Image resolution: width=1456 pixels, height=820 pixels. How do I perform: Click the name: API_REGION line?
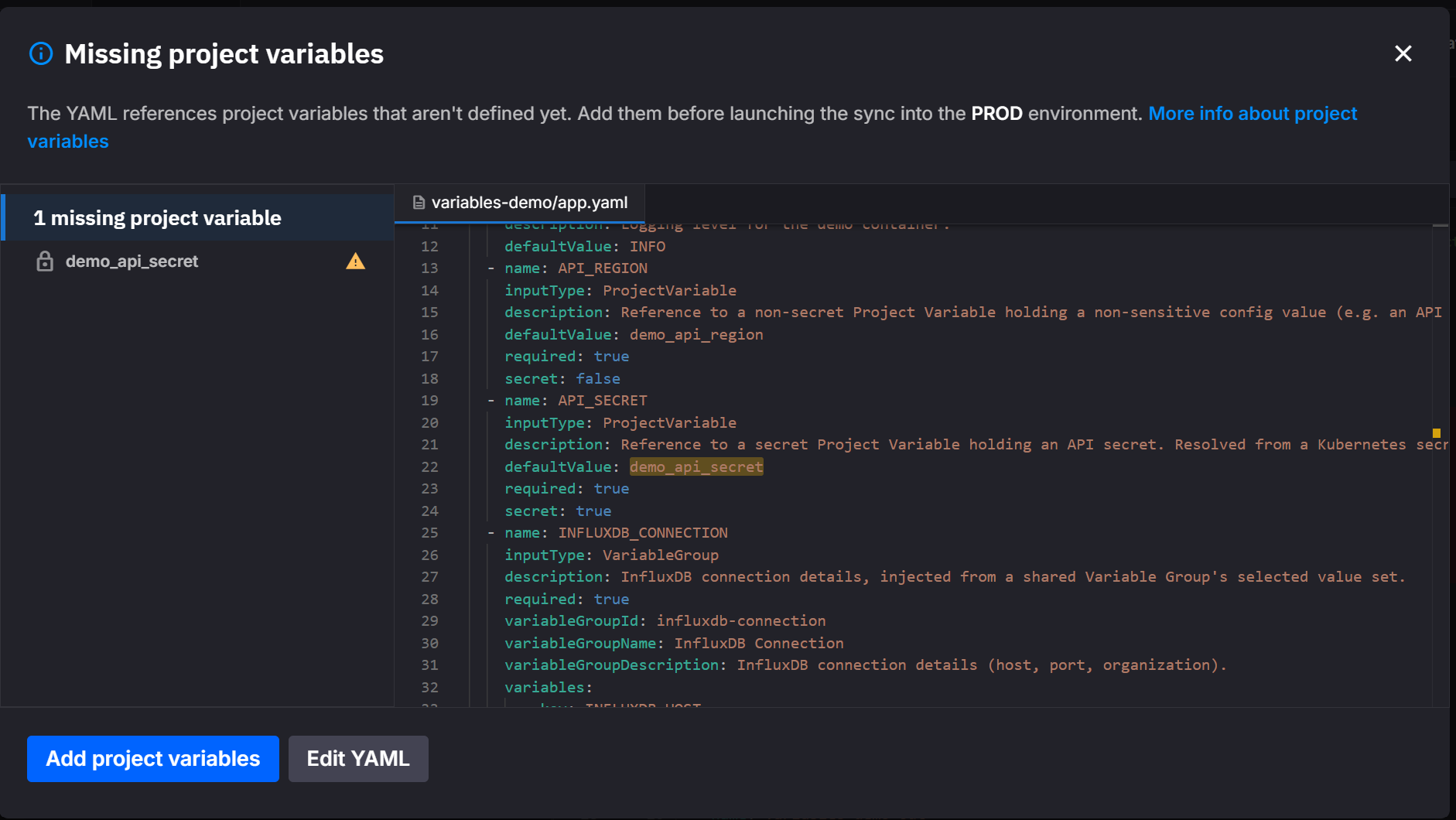576,268
